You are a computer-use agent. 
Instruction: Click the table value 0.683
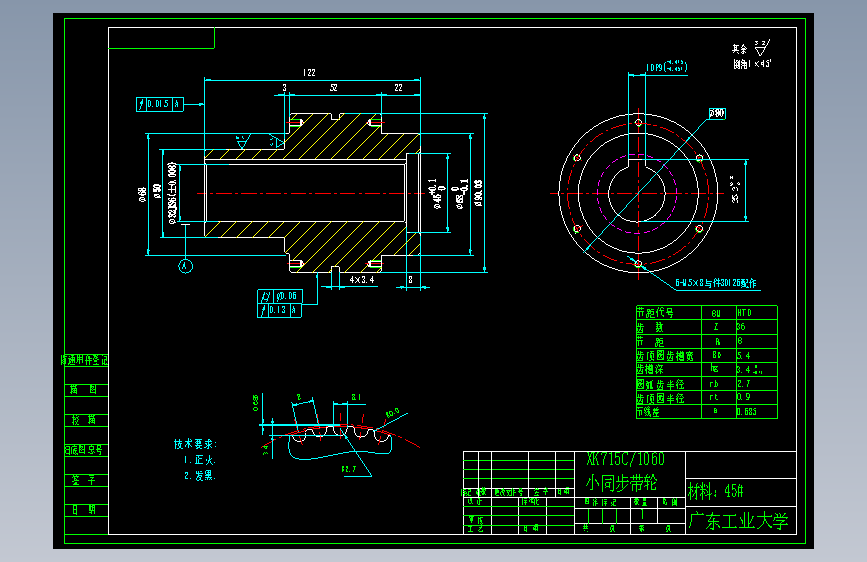(x=746, y=412)
